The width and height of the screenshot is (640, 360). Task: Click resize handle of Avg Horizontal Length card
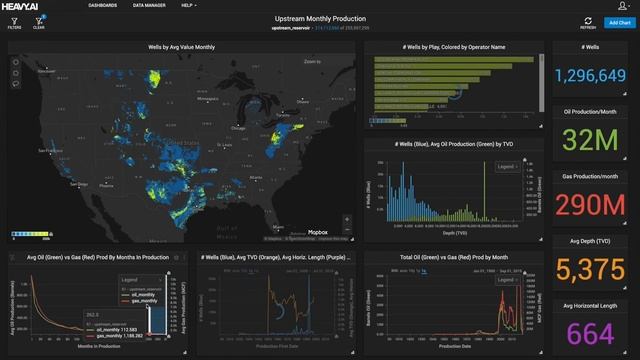click(625, 352)
